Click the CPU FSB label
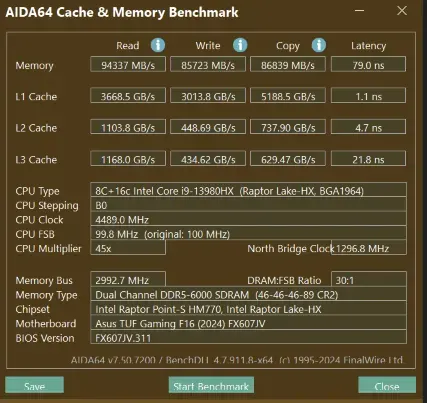427x403 pixels. click(x=35, y=234)
